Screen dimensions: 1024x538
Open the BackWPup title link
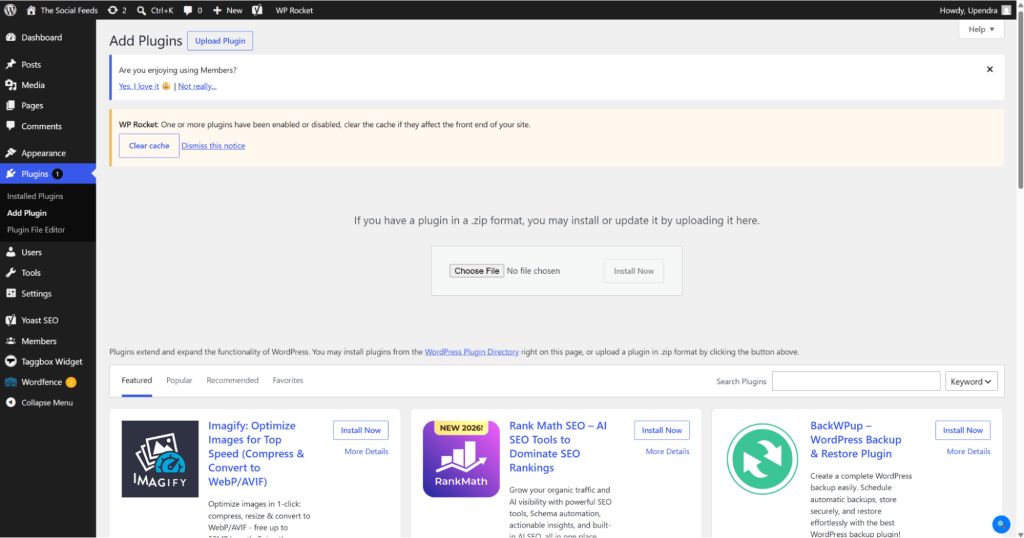[856, 439]
